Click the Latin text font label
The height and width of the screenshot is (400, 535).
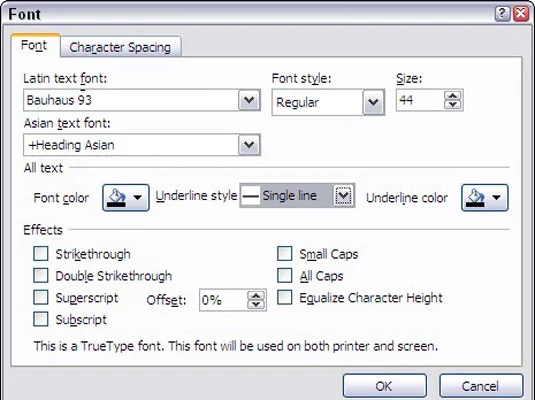tap(65, 78)
